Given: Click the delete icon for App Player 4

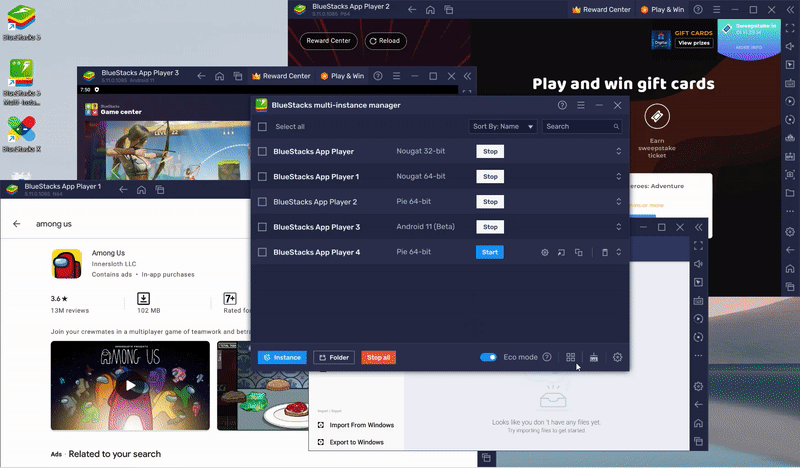Looking at the screenshot, I should pos(604,252).
